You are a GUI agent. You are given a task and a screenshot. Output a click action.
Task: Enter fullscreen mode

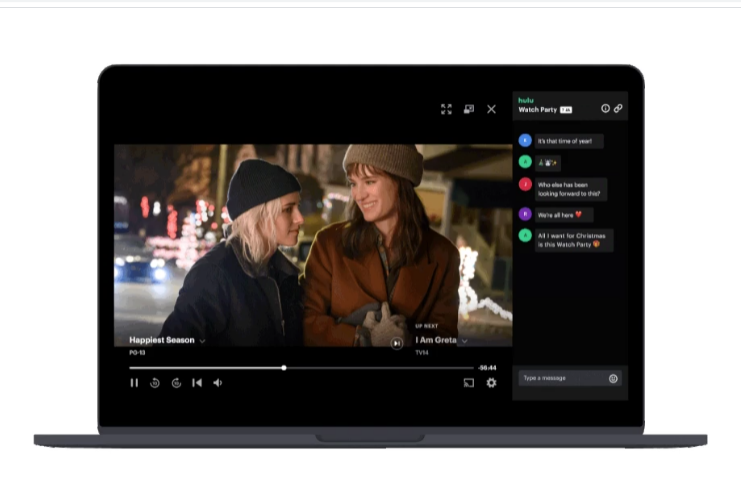(x=446, y=109)
